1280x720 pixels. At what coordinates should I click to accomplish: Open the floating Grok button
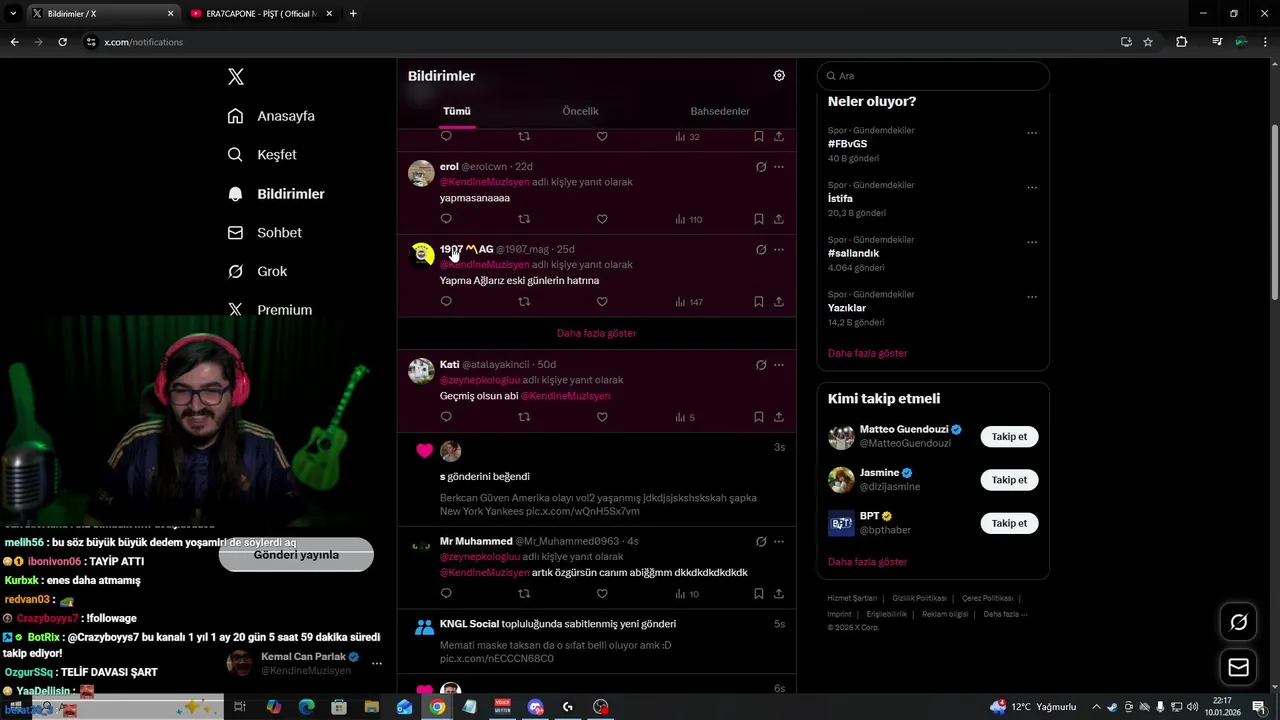pyautogui.click(x=1239, y=623)
